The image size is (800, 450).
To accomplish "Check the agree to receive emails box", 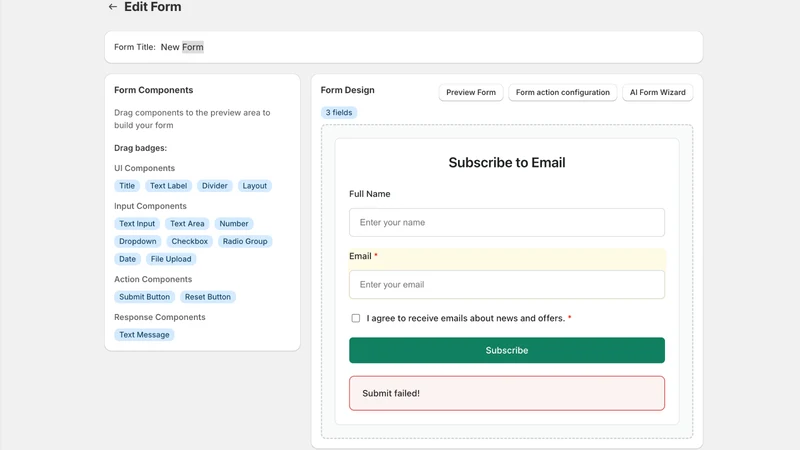I will 356,318.
